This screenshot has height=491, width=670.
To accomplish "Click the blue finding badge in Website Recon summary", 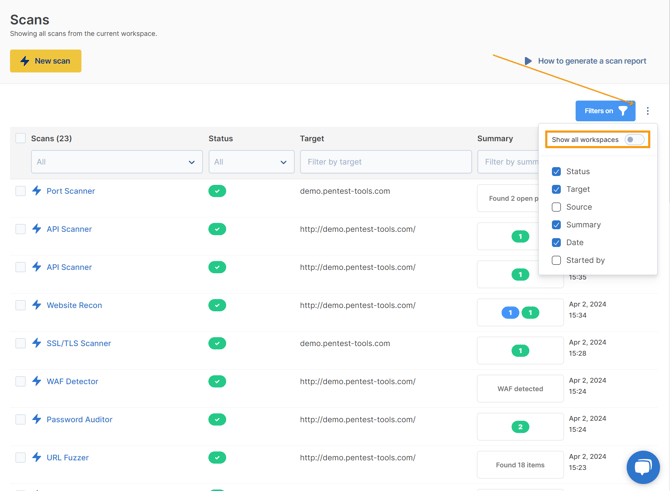I will point(510,313).
